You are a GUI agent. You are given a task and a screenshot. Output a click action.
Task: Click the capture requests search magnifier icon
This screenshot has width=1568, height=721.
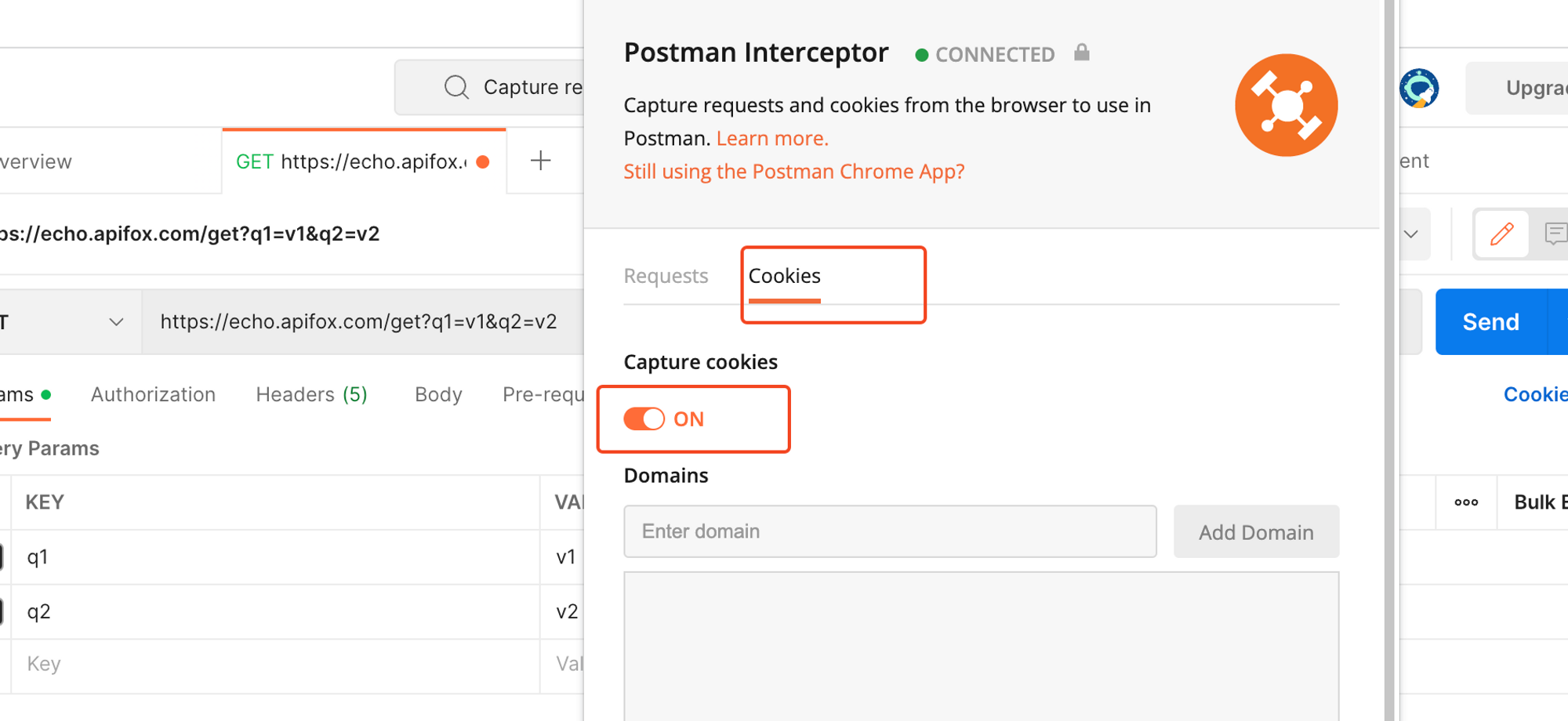(456, 86)
